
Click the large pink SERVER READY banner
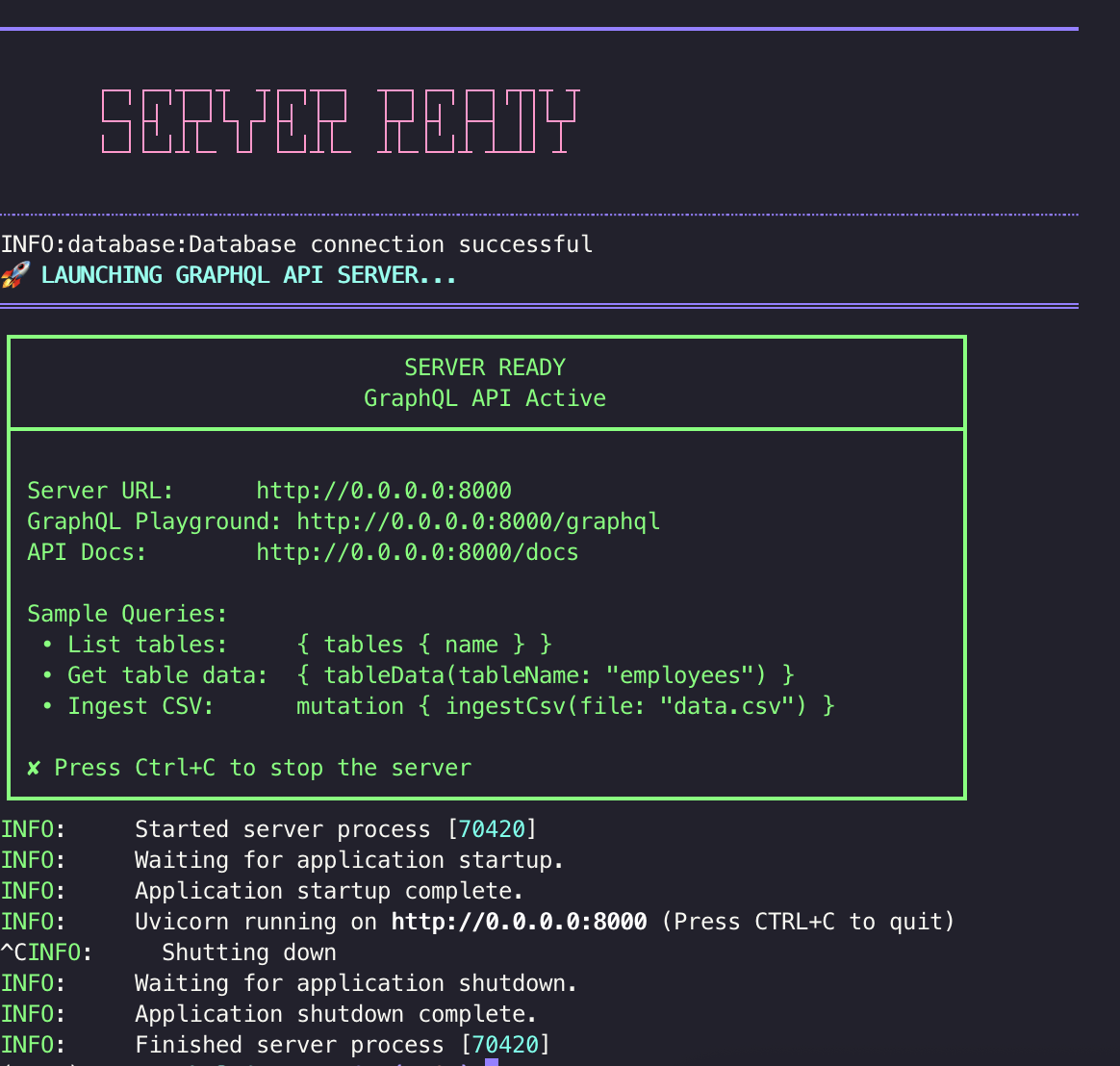pyautogui.click(x=340, y=121)
